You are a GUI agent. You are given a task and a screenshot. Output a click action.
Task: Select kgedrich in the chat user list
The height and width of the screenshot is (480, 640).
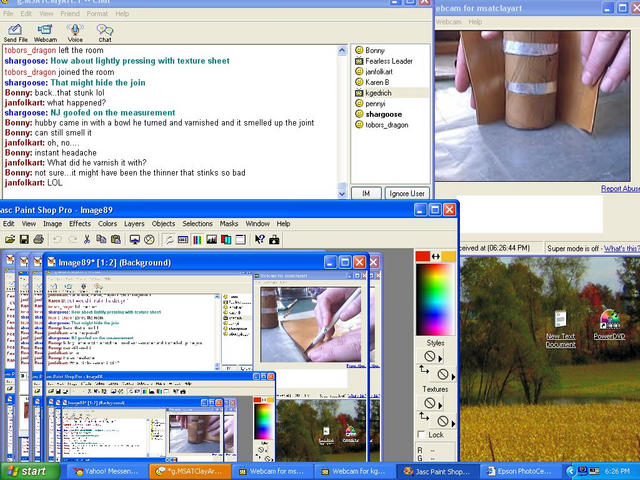(378, 93)
